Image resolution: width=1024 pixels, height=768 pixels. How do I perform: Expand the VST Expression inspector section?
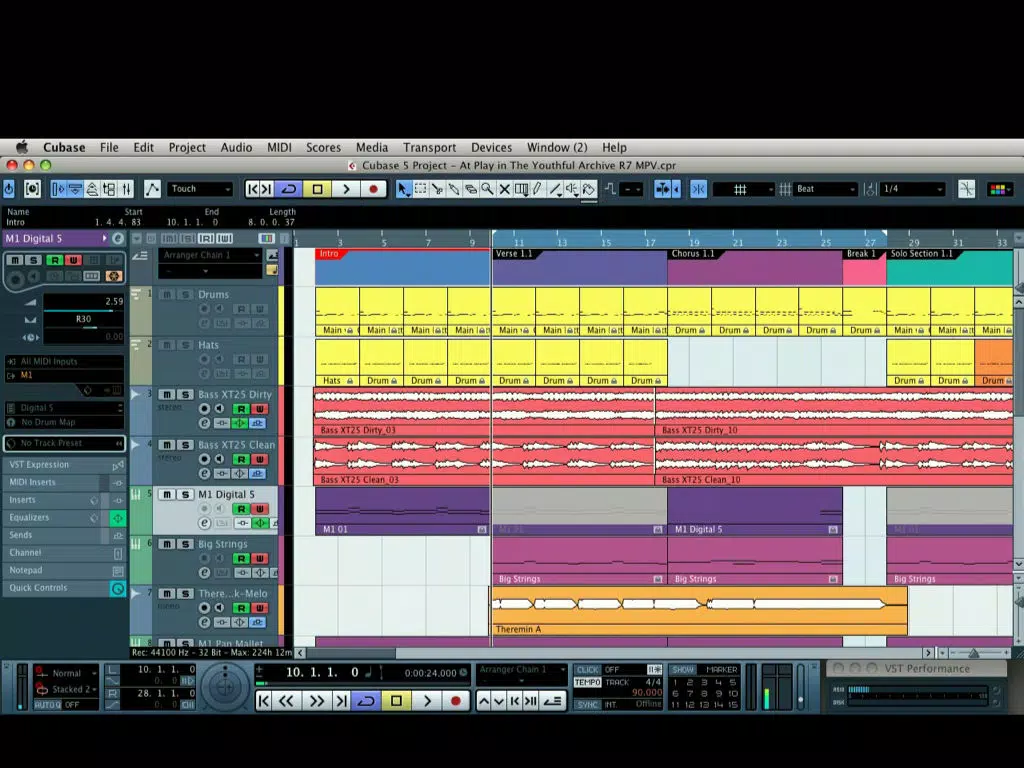click(64, 465)
